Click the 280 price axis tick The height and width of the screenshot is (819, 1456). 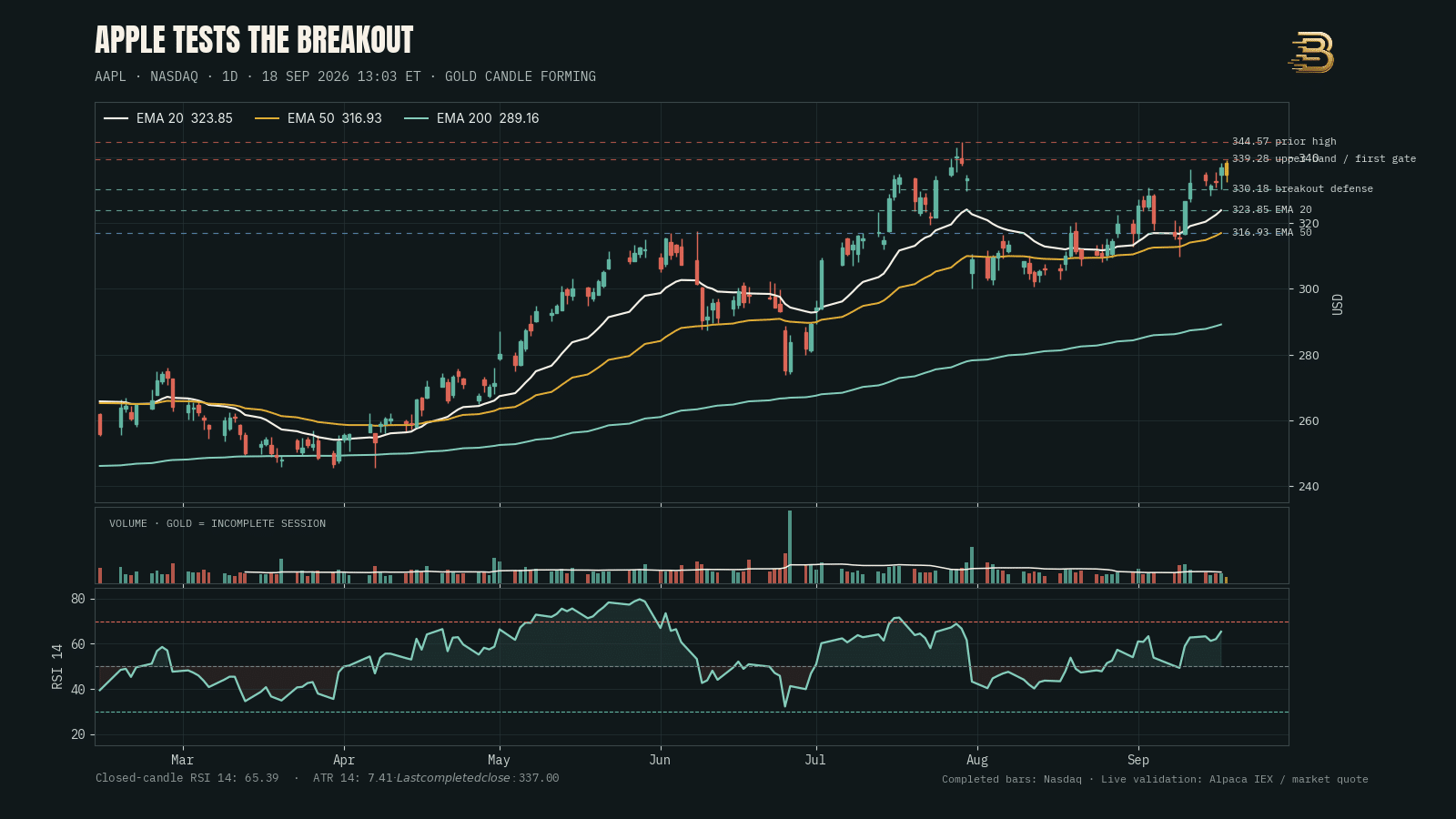[1309, 356]
